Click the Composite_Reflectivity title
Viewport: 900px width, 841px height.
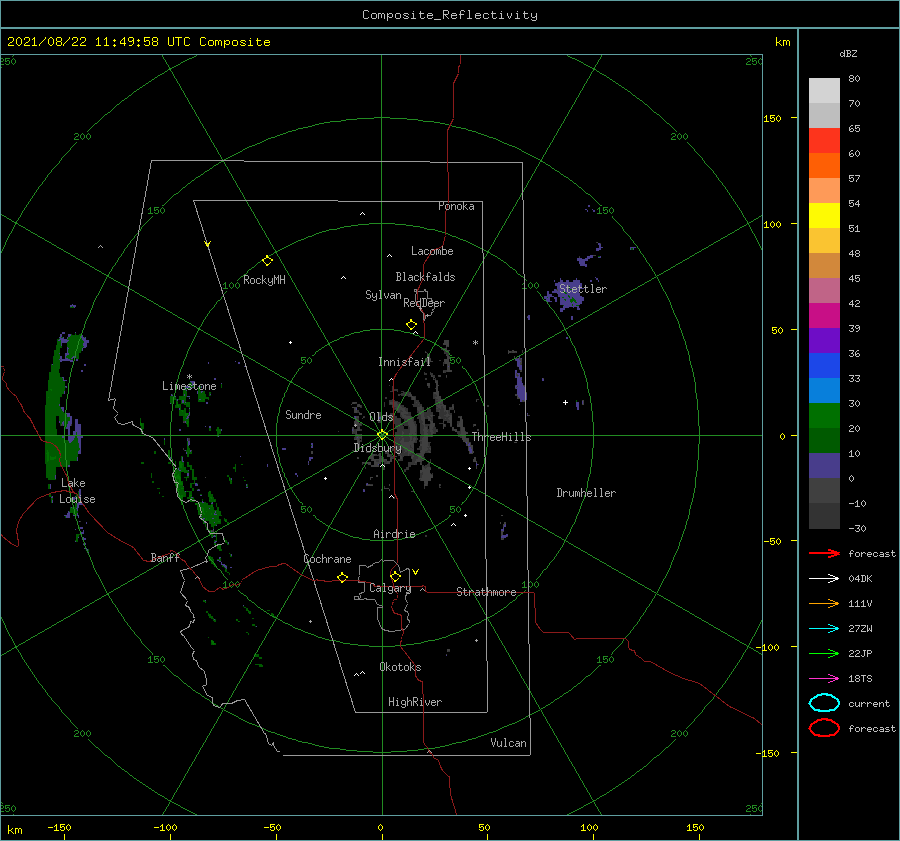[450, 15]
